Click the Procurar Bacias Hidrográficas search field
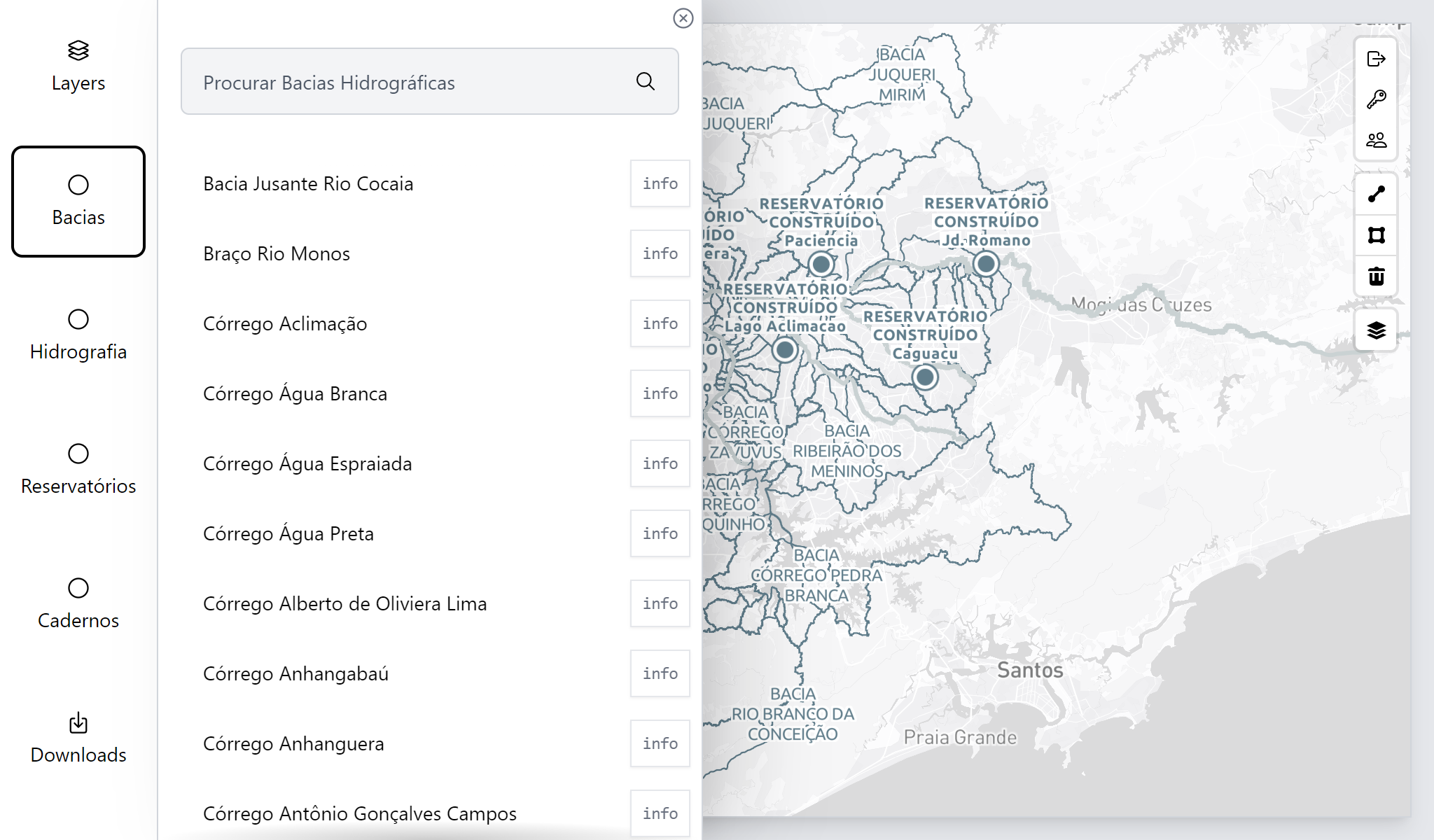This screenshot has width=1434, height=840. pyautogui.click(x=429, y=82)
